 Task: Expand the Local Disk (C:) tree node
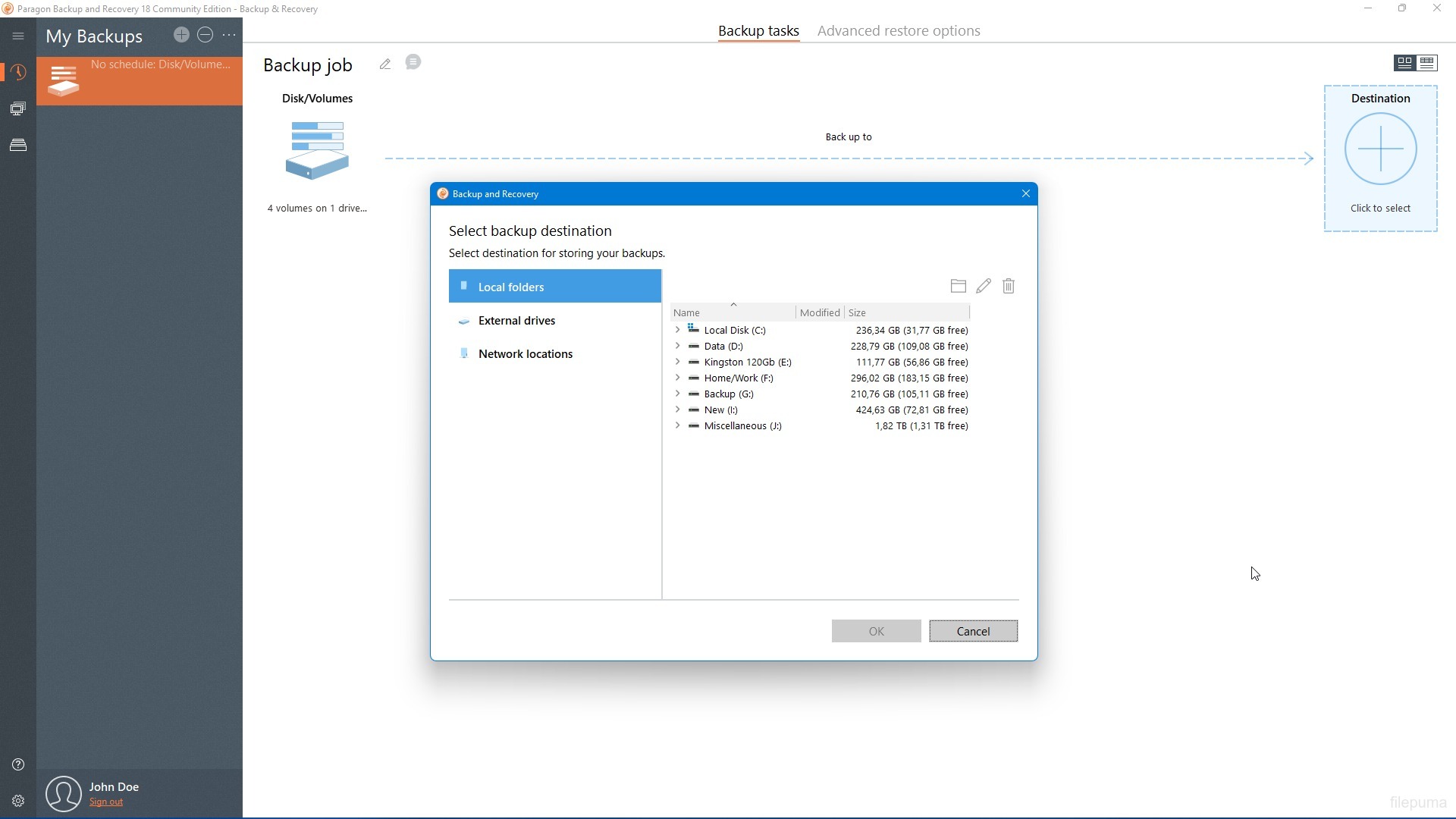coord(677,330)
